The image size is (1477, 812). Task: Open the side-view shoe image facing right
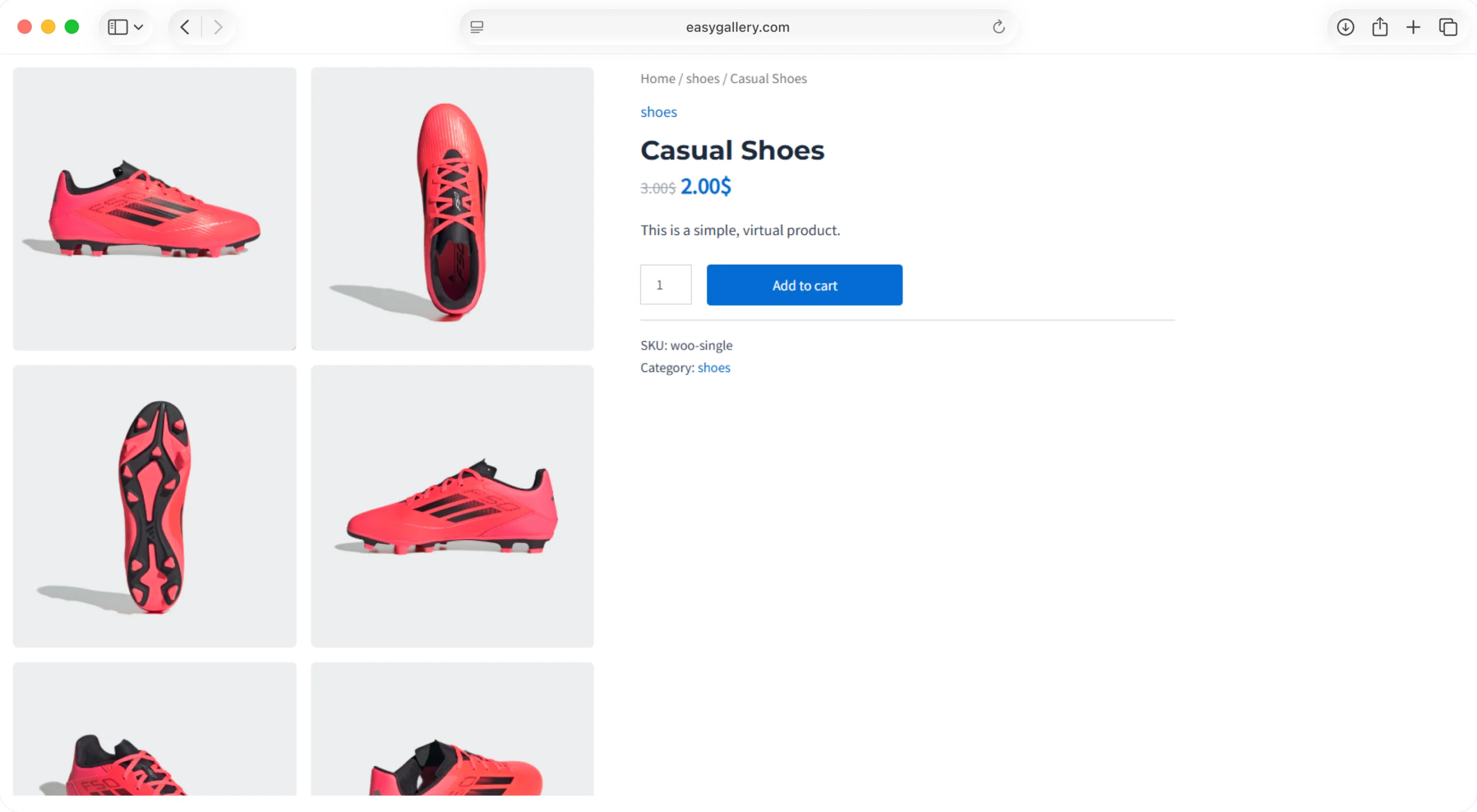[155, 209]
